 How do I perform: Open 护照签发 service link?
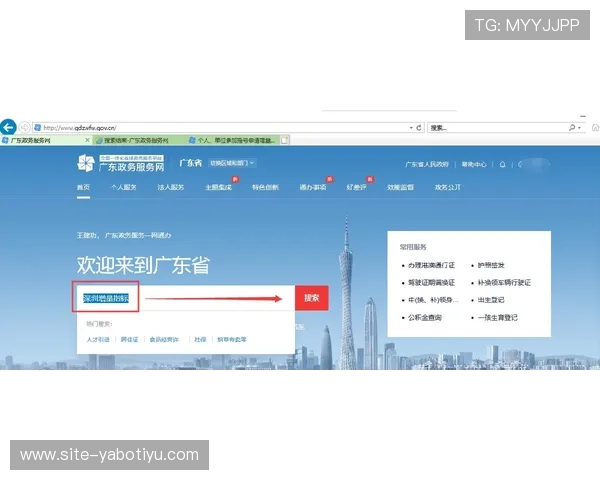pyautogui.click(x=491, y=265)
